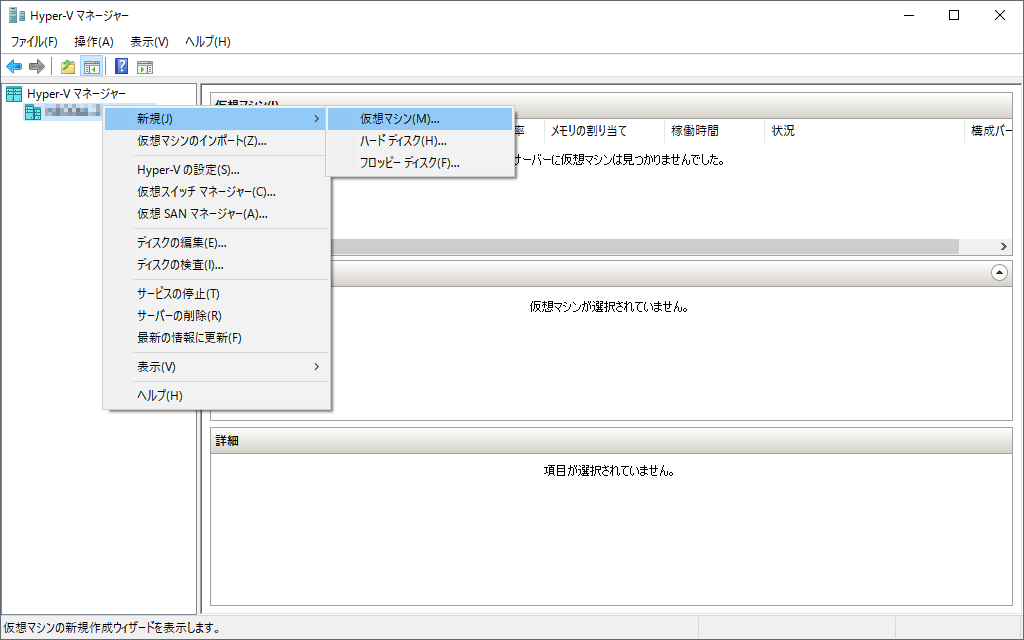The height and width of the screenshot is (640, 1024).
Task: Click the Hyper-V app icon in title bar
Action: coord(16,15)
